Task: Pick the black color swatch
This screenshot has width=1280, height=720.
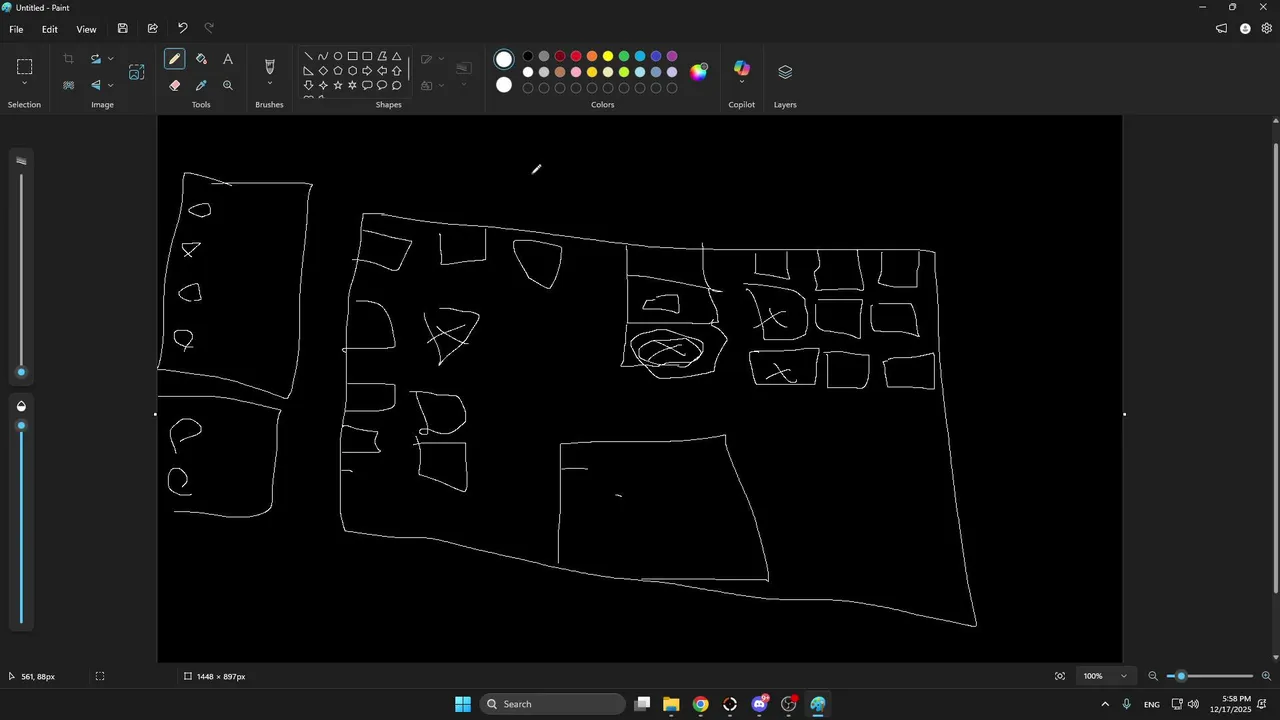Action: click(x=528, y=56)
